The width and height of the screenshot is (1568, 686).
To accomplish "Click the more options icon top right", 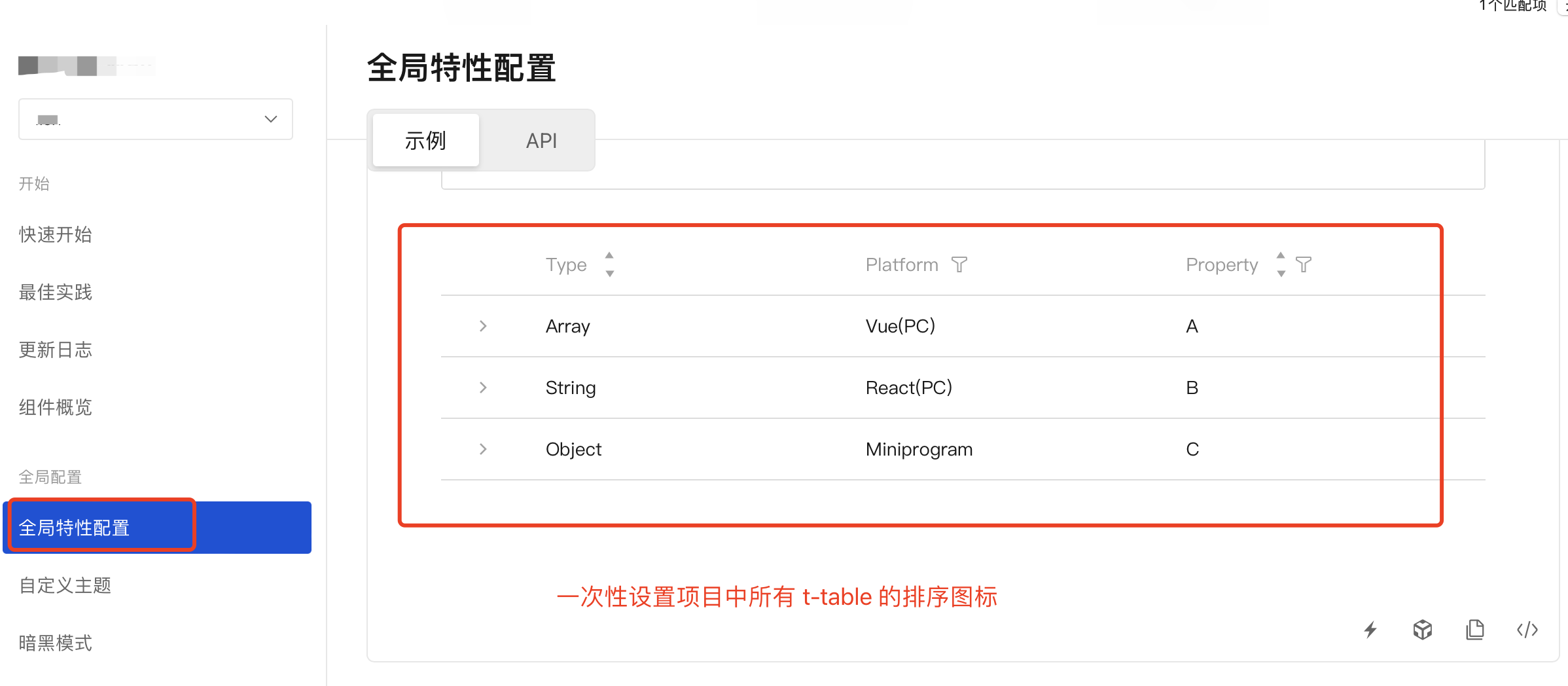I will [1564, 7].
